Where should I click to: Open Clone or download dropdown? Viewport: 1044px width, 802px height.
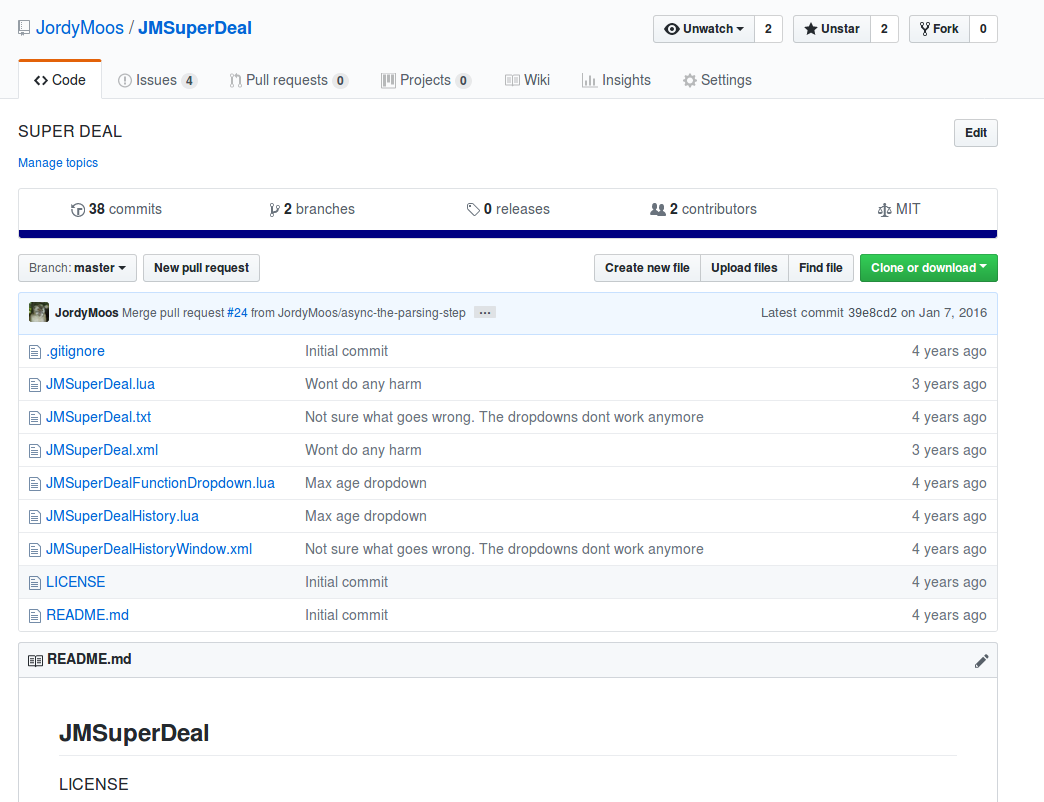pos(928,268)
